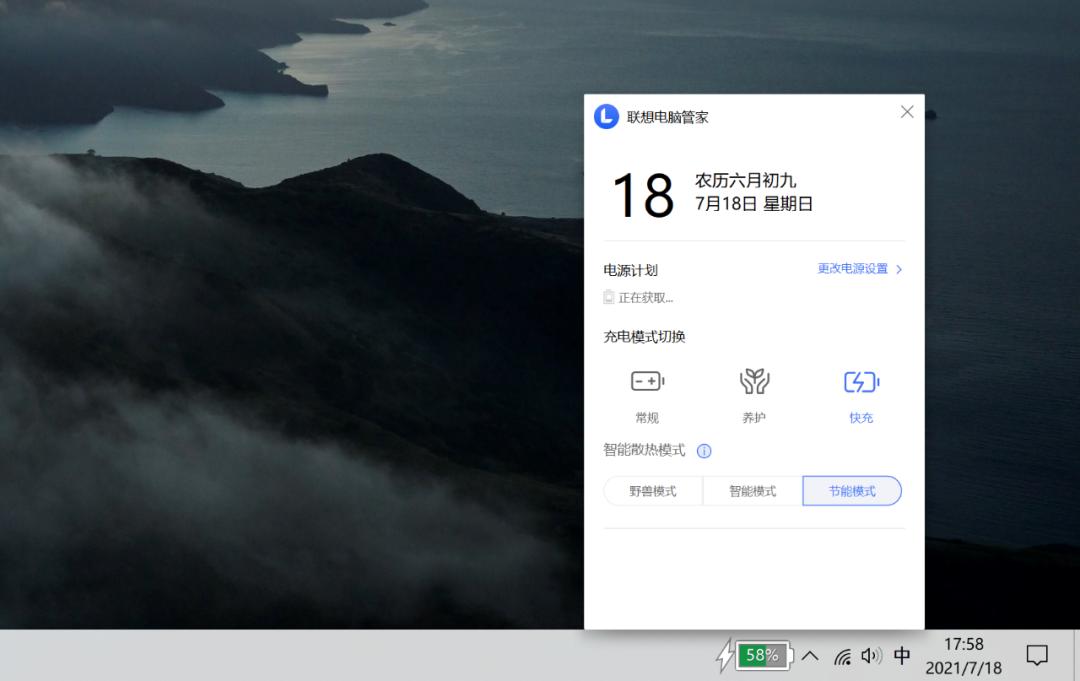This screenshot has width=1080, height=681.
Task: Click the 联想电脑管家 logo icon
Action: click(606, 116)
